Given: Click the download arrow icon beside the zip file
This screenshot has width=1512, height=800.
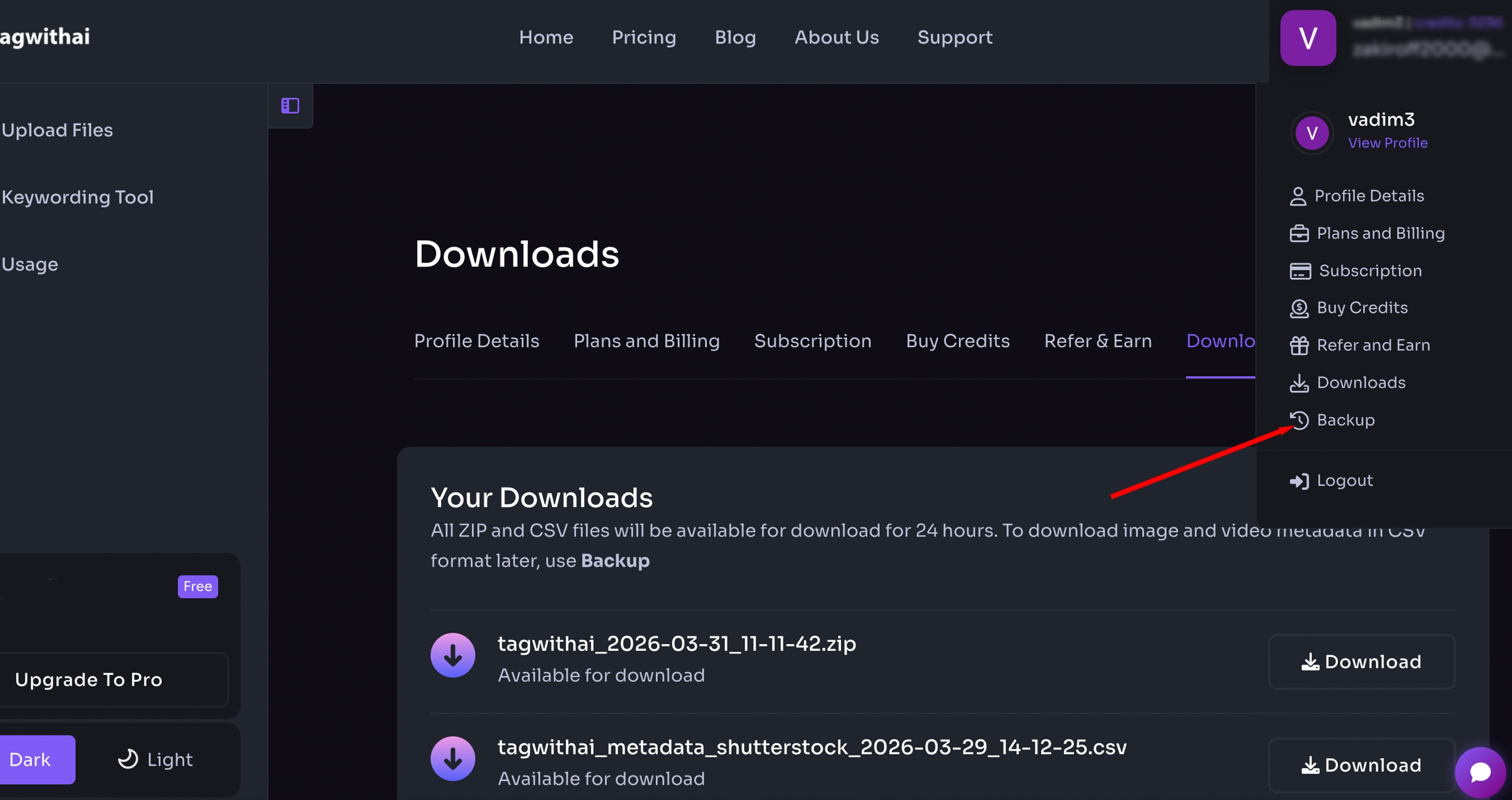Looking at the screenshot, I should [x=453, y=655].
